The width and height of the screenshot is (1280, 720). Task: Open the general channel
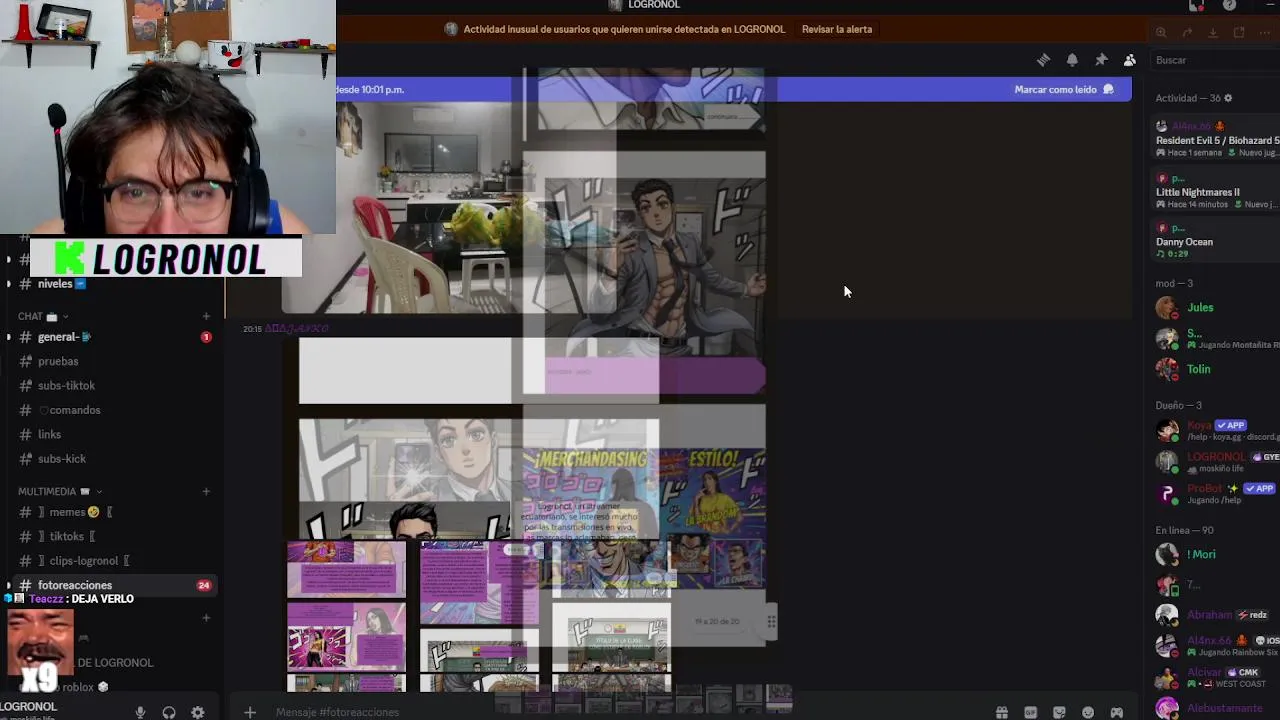click(112, 337)
